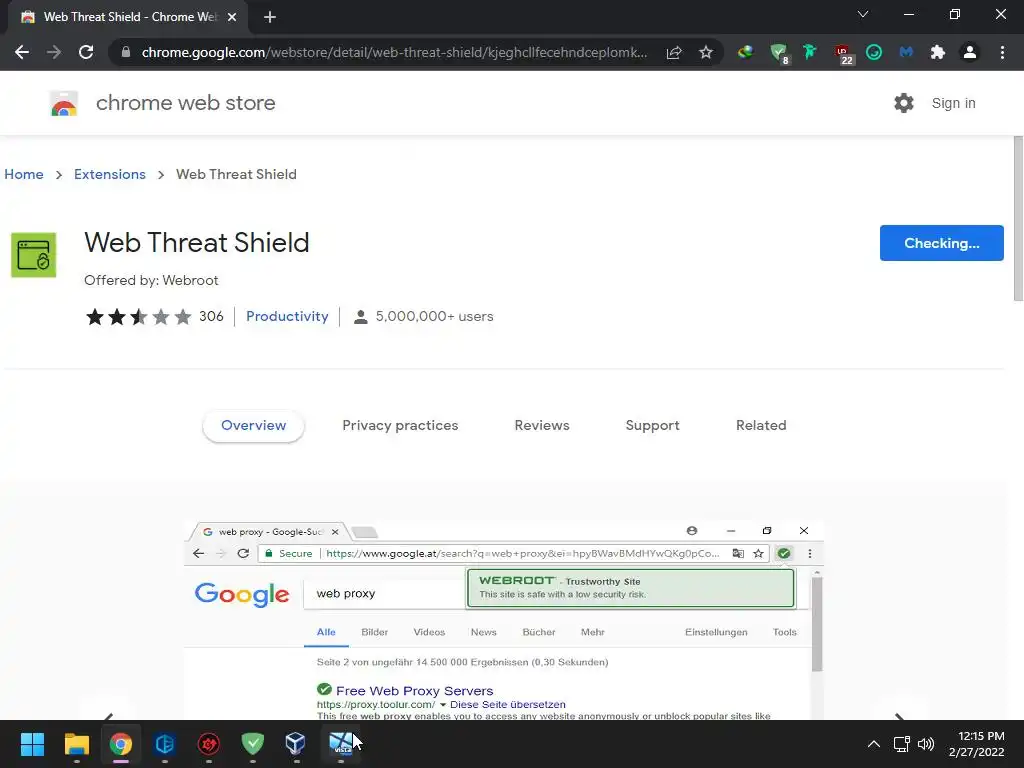Go back using the browser back arrow

[x=22, y=52]
